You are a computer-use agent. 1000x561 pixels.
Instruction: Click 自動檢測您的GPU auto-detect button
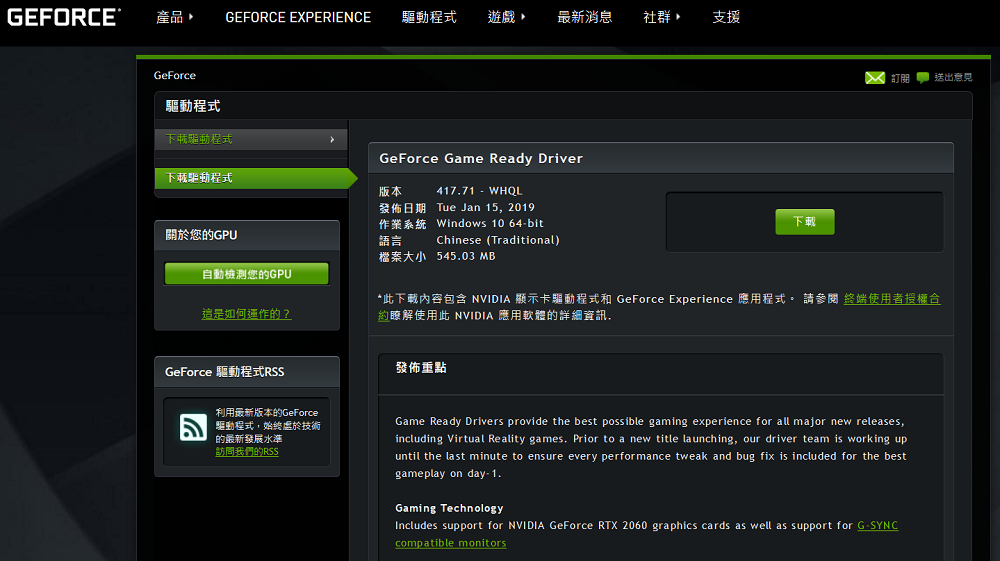click(247, 274)
